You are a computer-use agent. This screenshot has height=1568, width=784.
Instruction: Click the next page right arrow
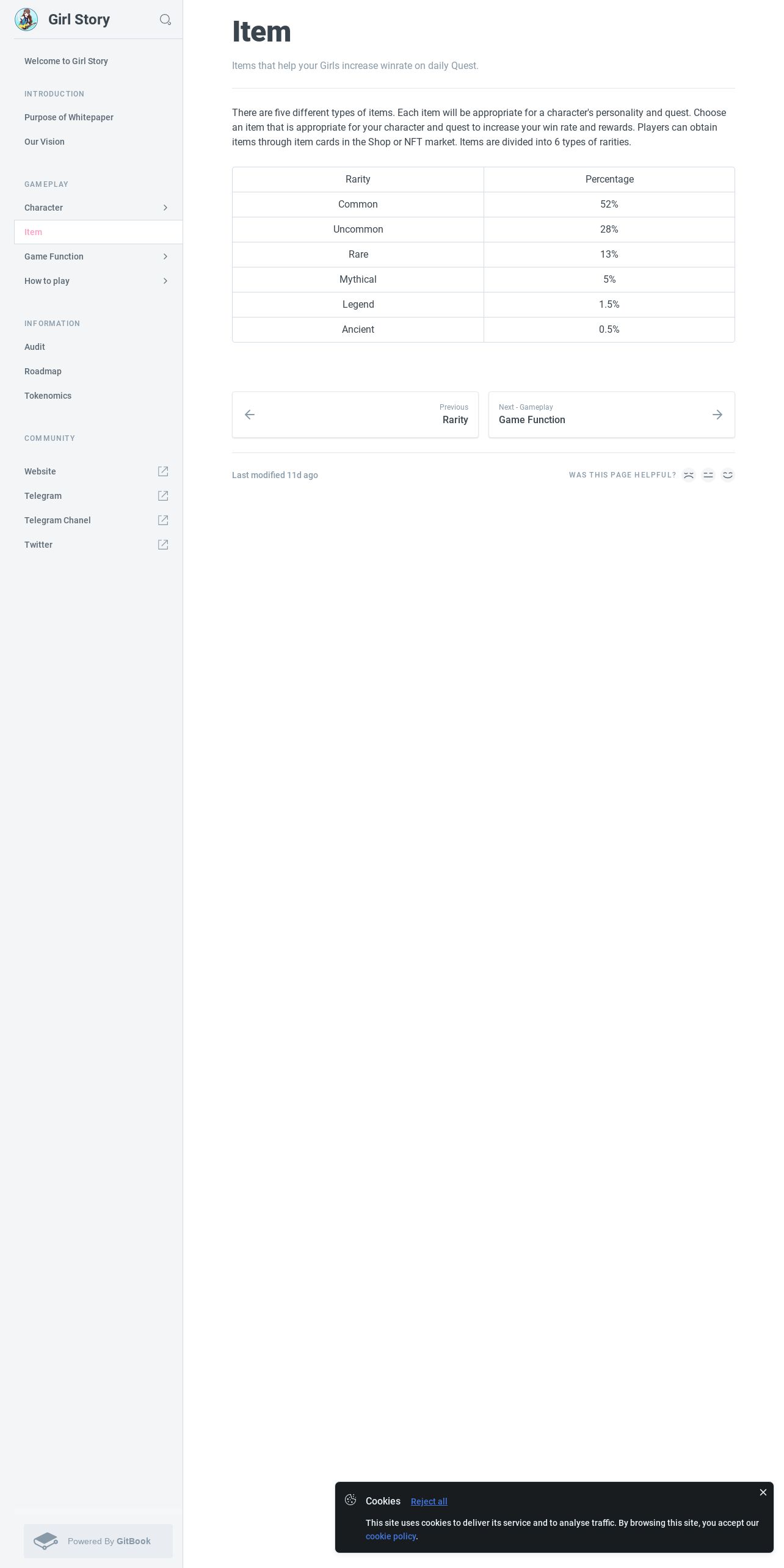pyautogui.click(x=717, y=415)
